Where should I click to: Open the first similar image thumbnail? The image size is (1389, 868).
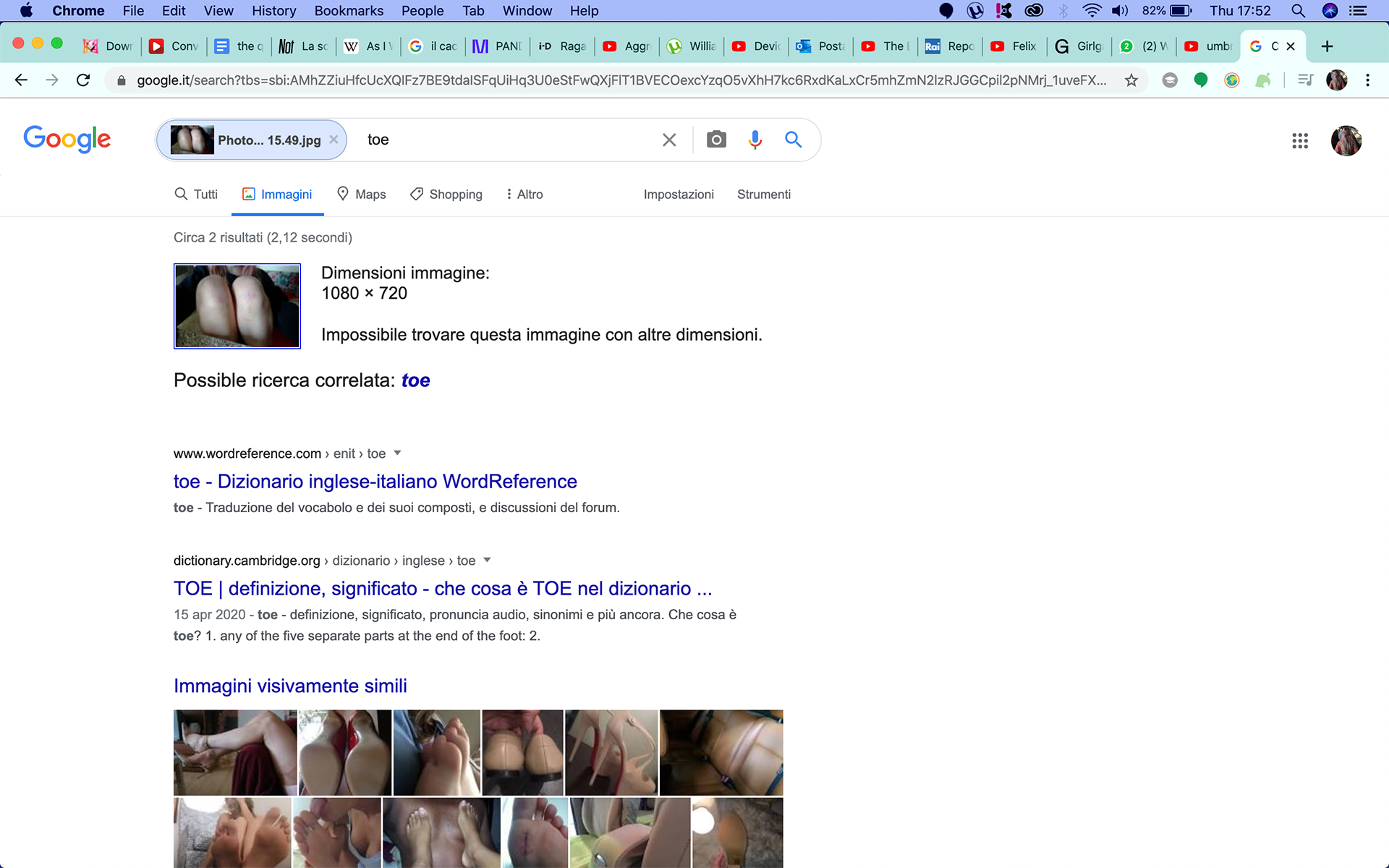[235, 752]
